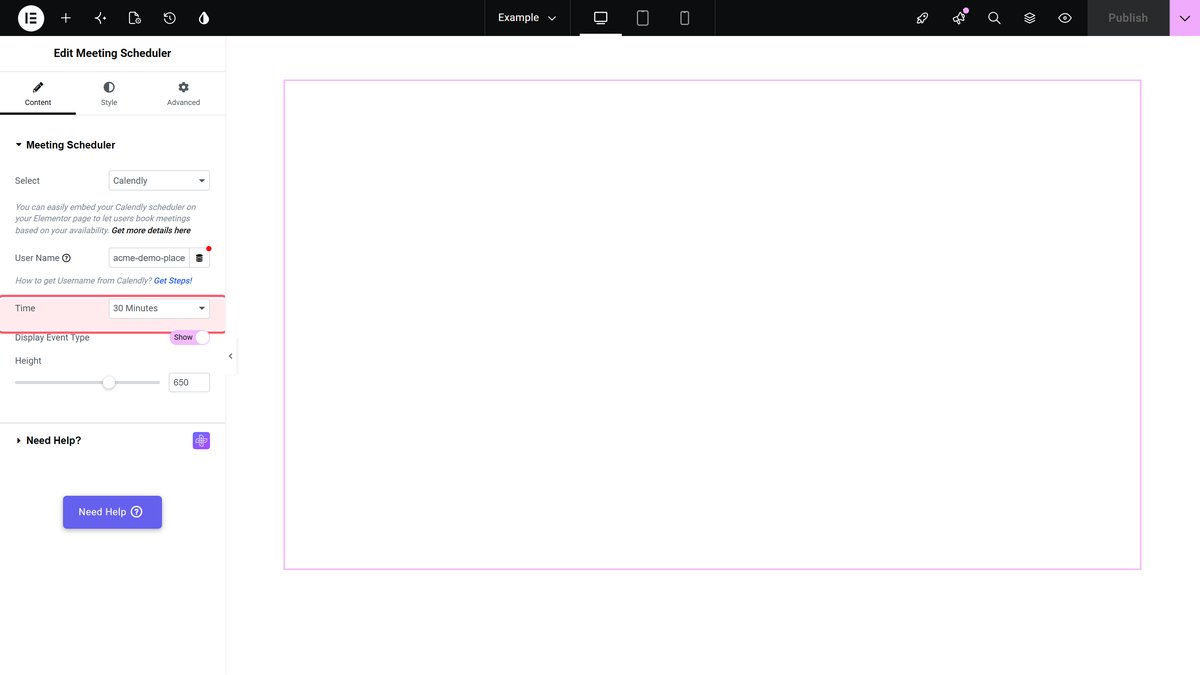Viewport: 1200px width, 675px height.
Task: Switch to the Content tab
Action: [x=38, y=94]
